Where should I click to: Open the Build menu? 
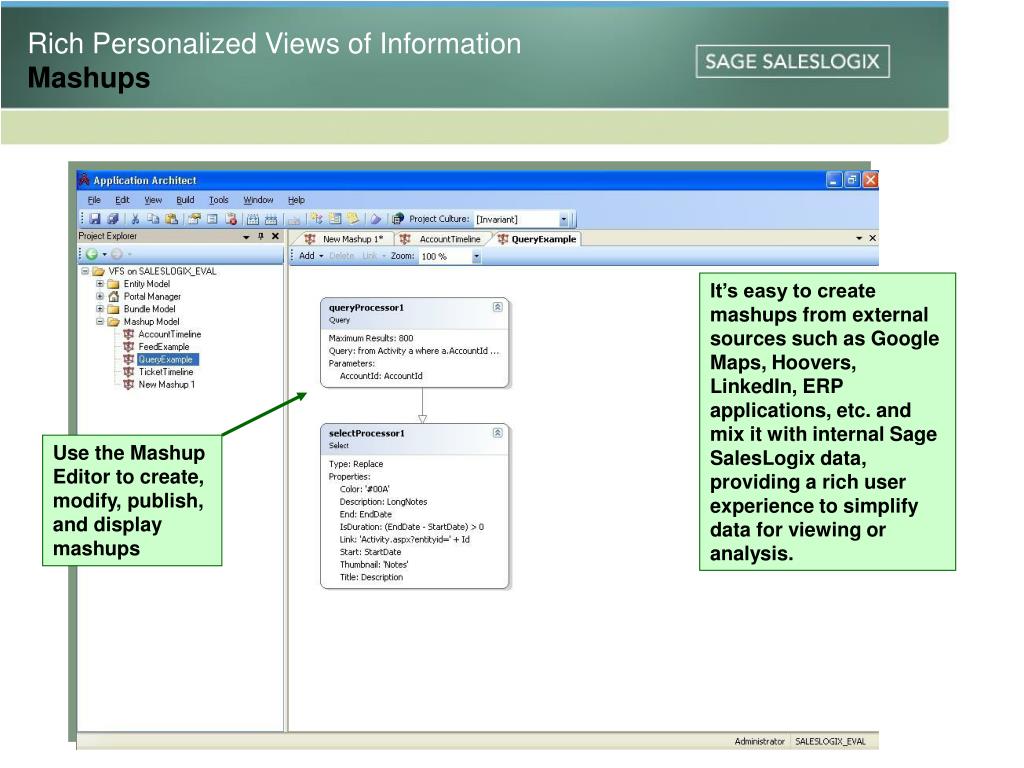[x=185, y=200]
